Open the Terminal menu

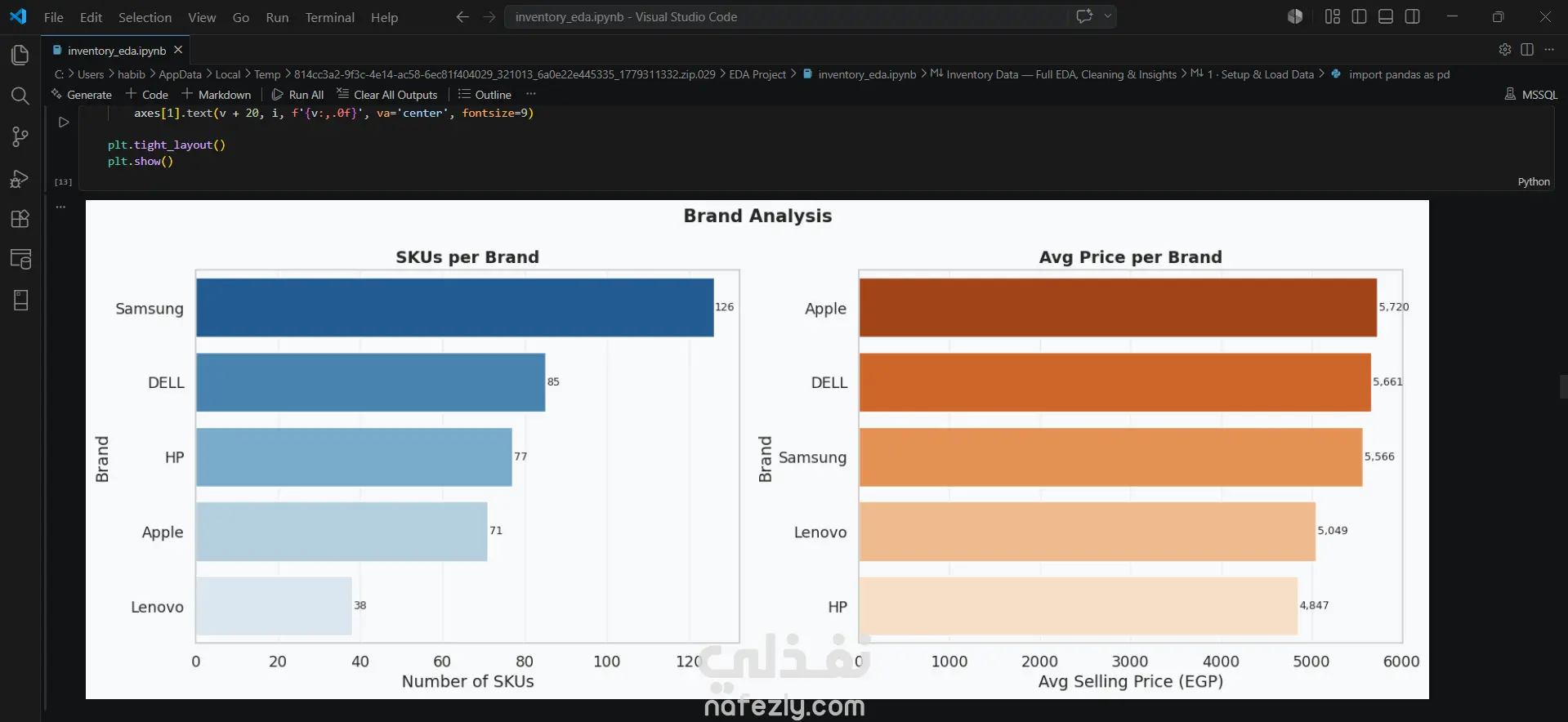[330, 17]
